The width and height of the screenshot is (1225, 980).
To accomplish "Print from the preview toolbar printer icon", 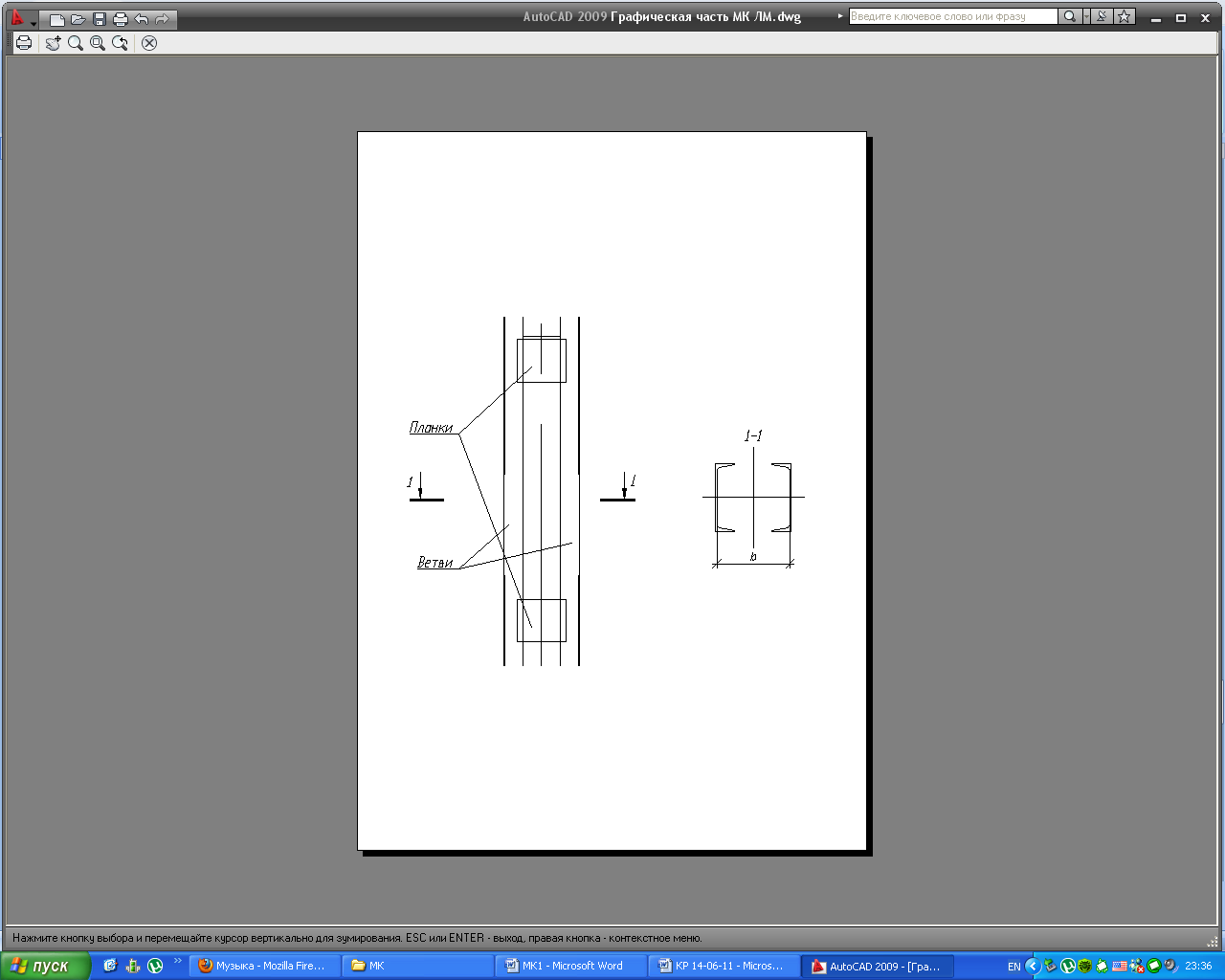I will click(24, 42).
